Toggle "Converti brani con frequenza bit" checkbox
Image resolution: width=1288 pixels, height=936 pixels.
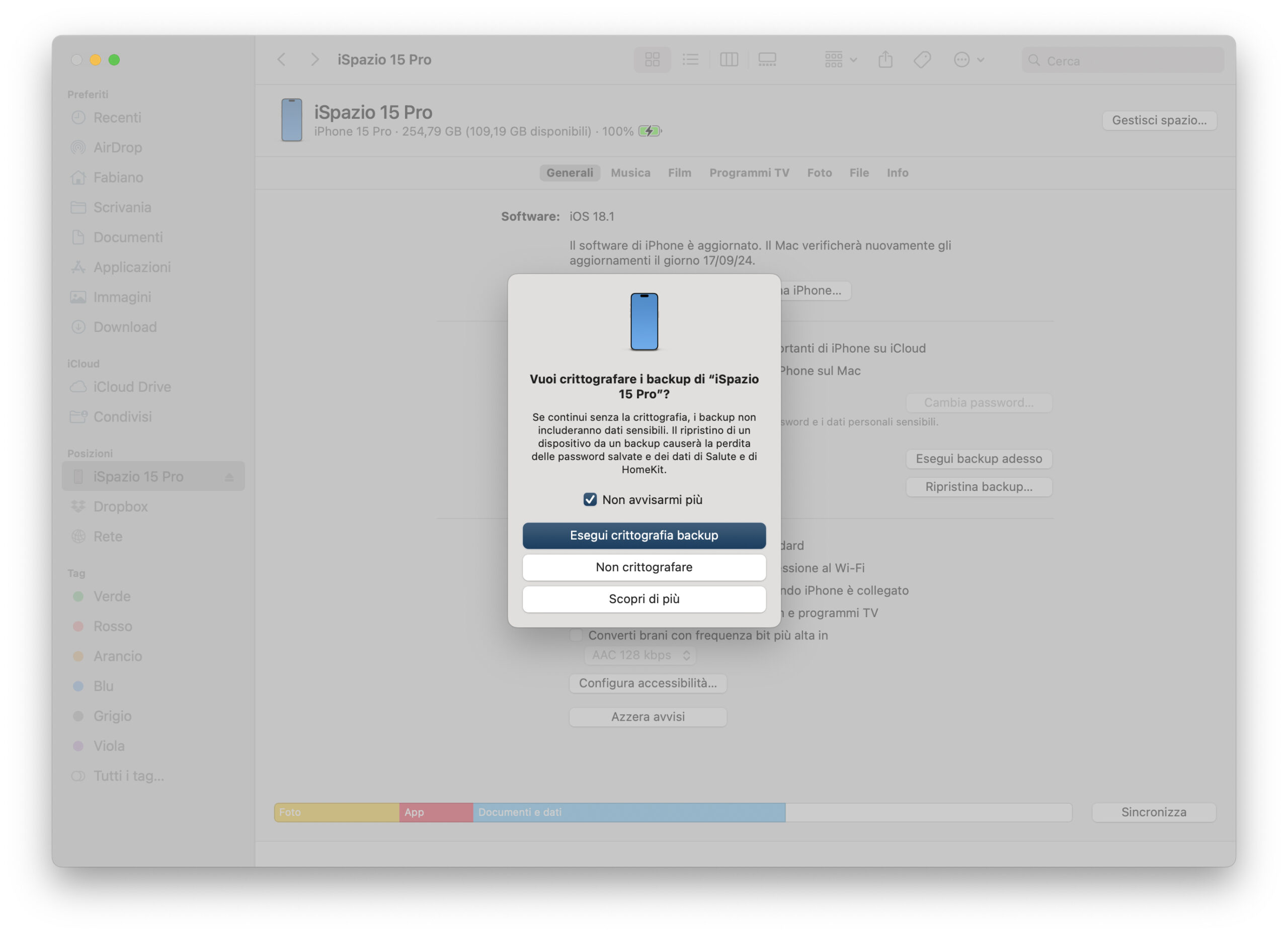pyautogui.click(x=576, y=635)
